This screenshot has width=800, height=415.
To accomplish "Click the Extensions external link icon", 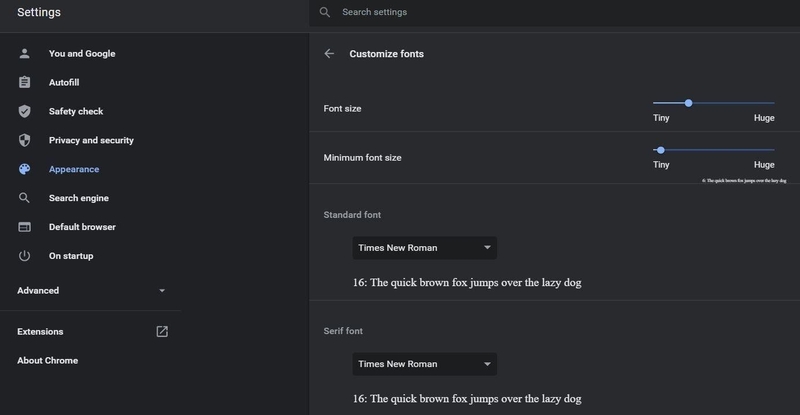I will point(162,331).
